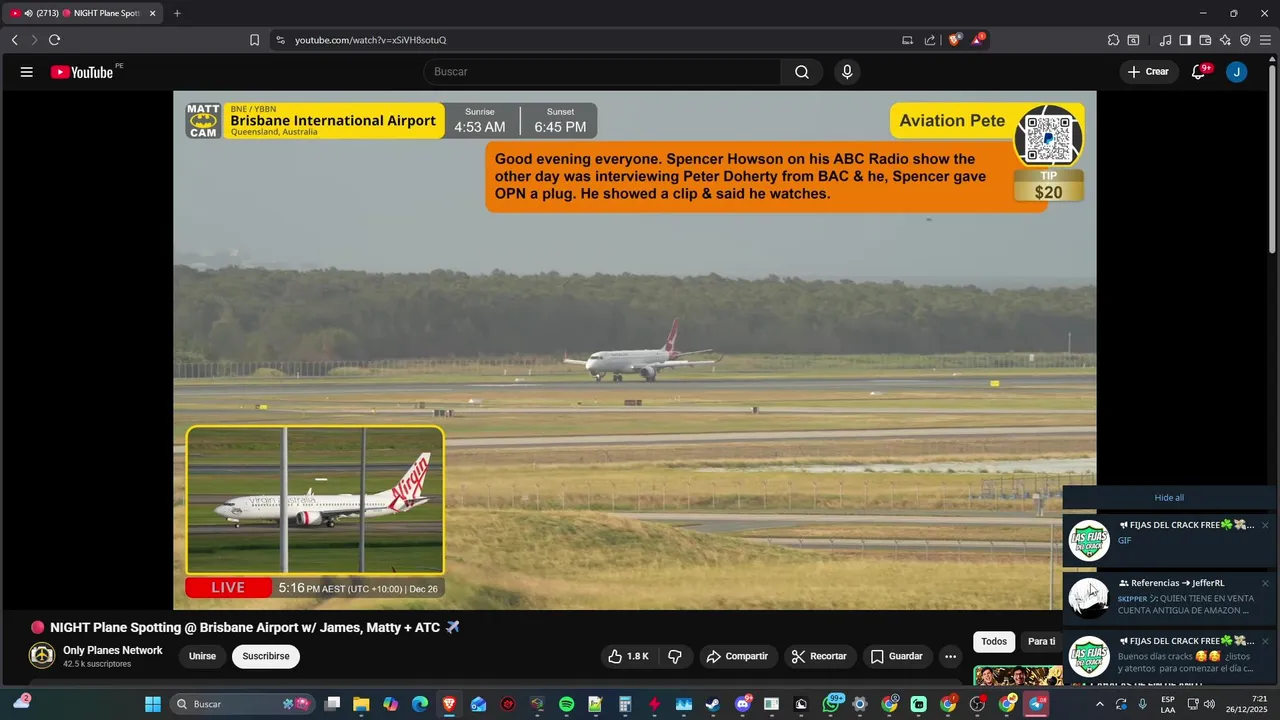Go back in browser history
The image size is (1280, 720).
pos(14,40)
